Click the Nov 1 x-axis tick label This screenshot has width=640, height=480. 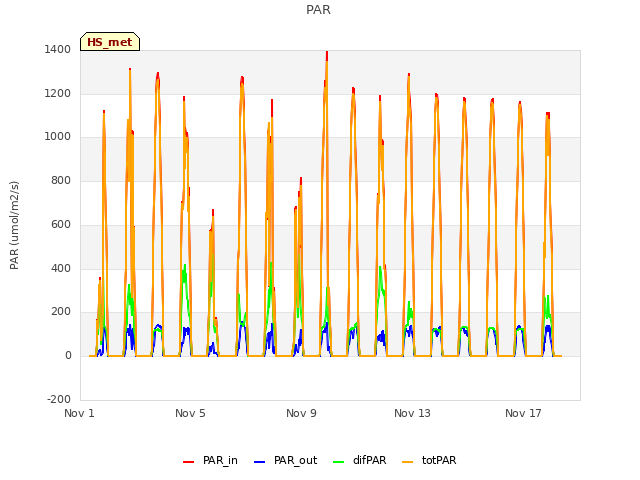coord(79,413)
